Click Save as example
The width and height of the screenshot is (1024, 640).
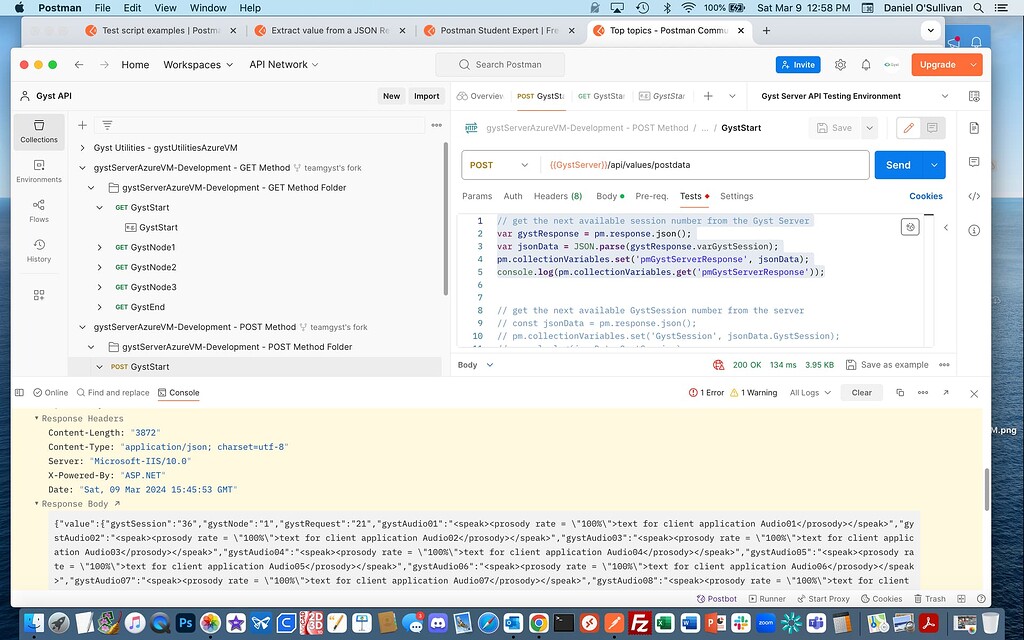[888, 364]
